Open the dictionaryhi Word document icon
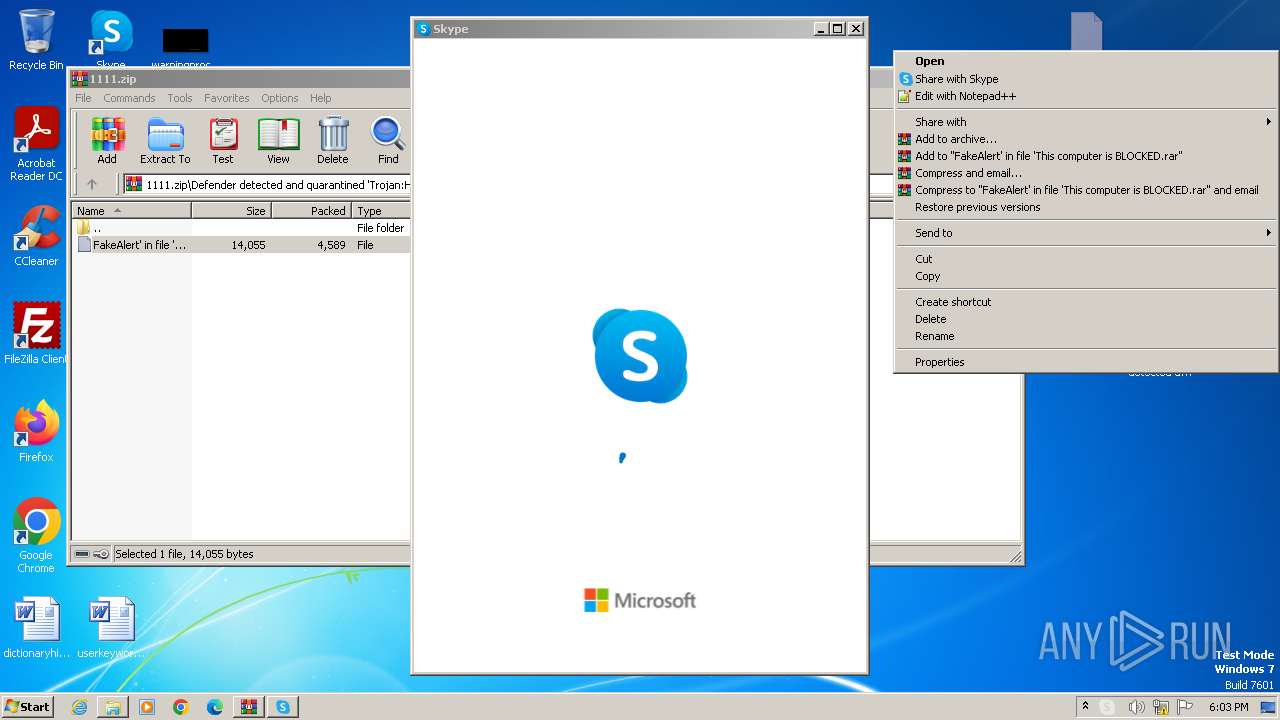1280x720 pixels. (37, 628)
